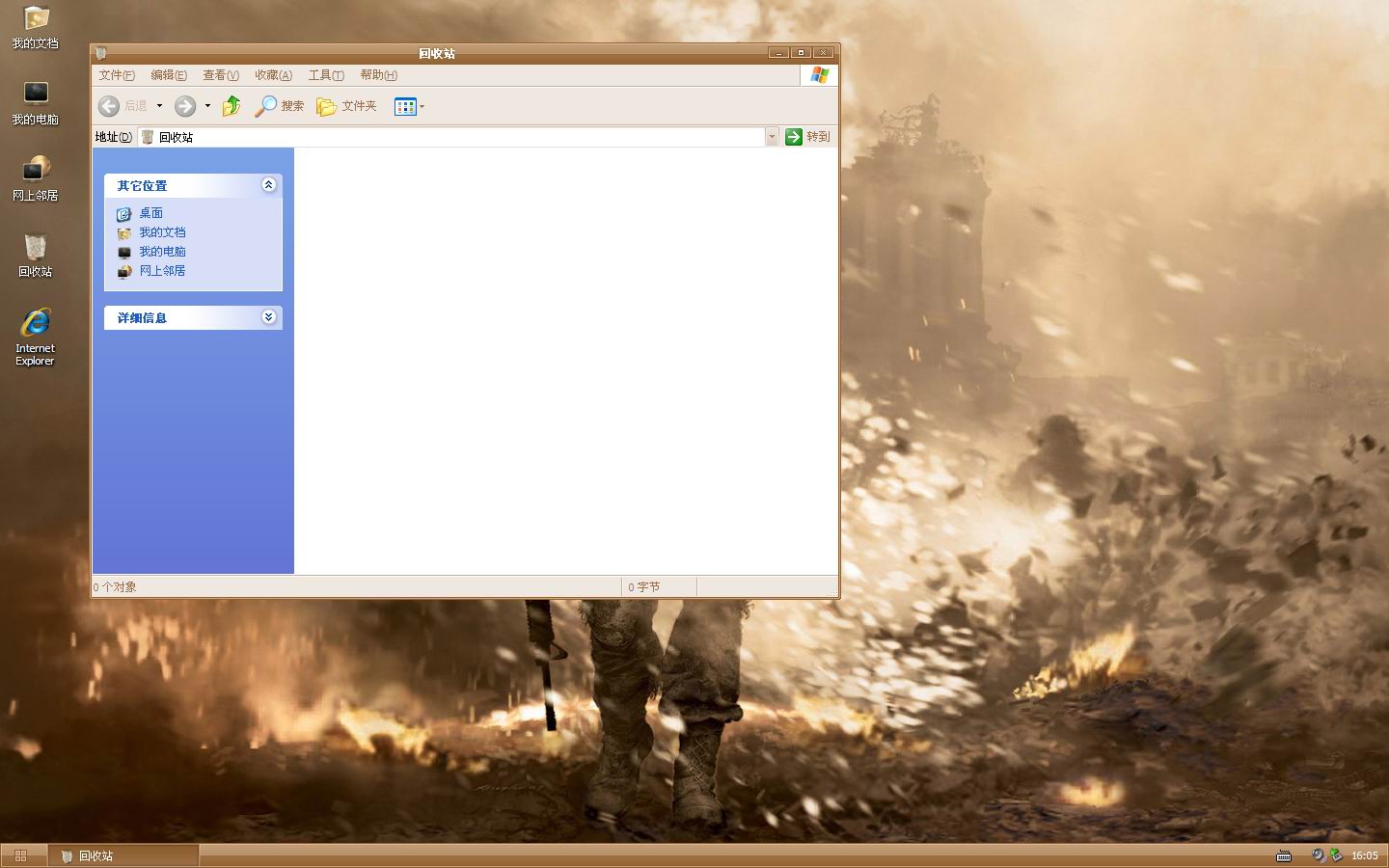Click the green arrow device tray icon
This screenshot has height=868, width=1389.
[1336, 854]
